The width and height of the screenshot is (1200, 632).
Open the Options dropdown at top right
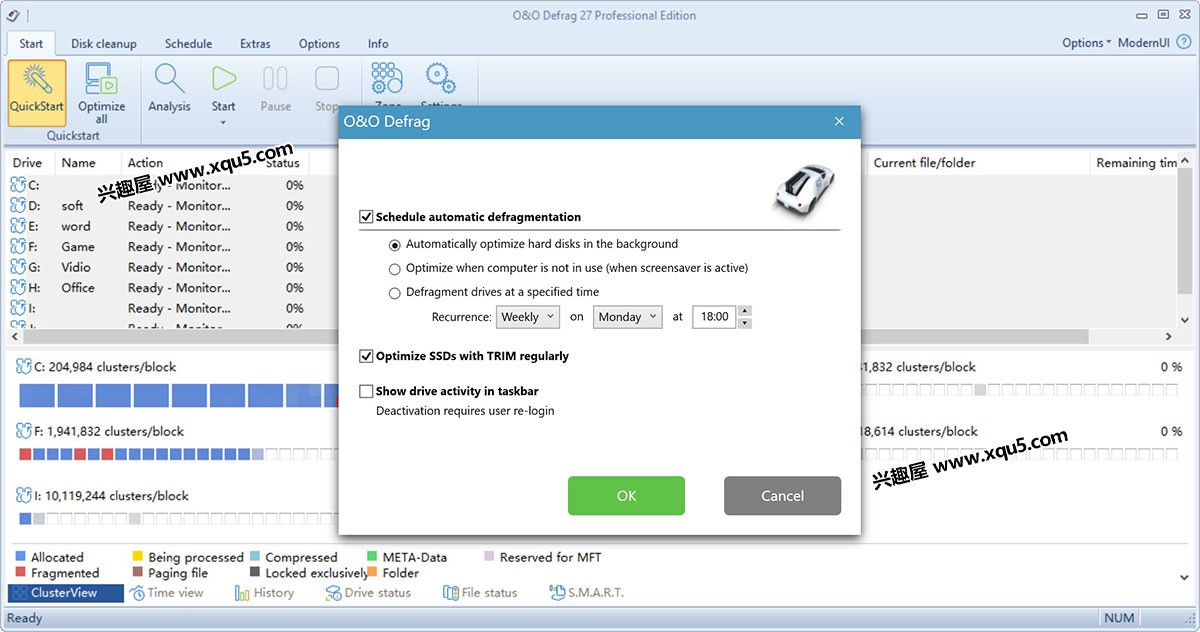(1087, 43)
